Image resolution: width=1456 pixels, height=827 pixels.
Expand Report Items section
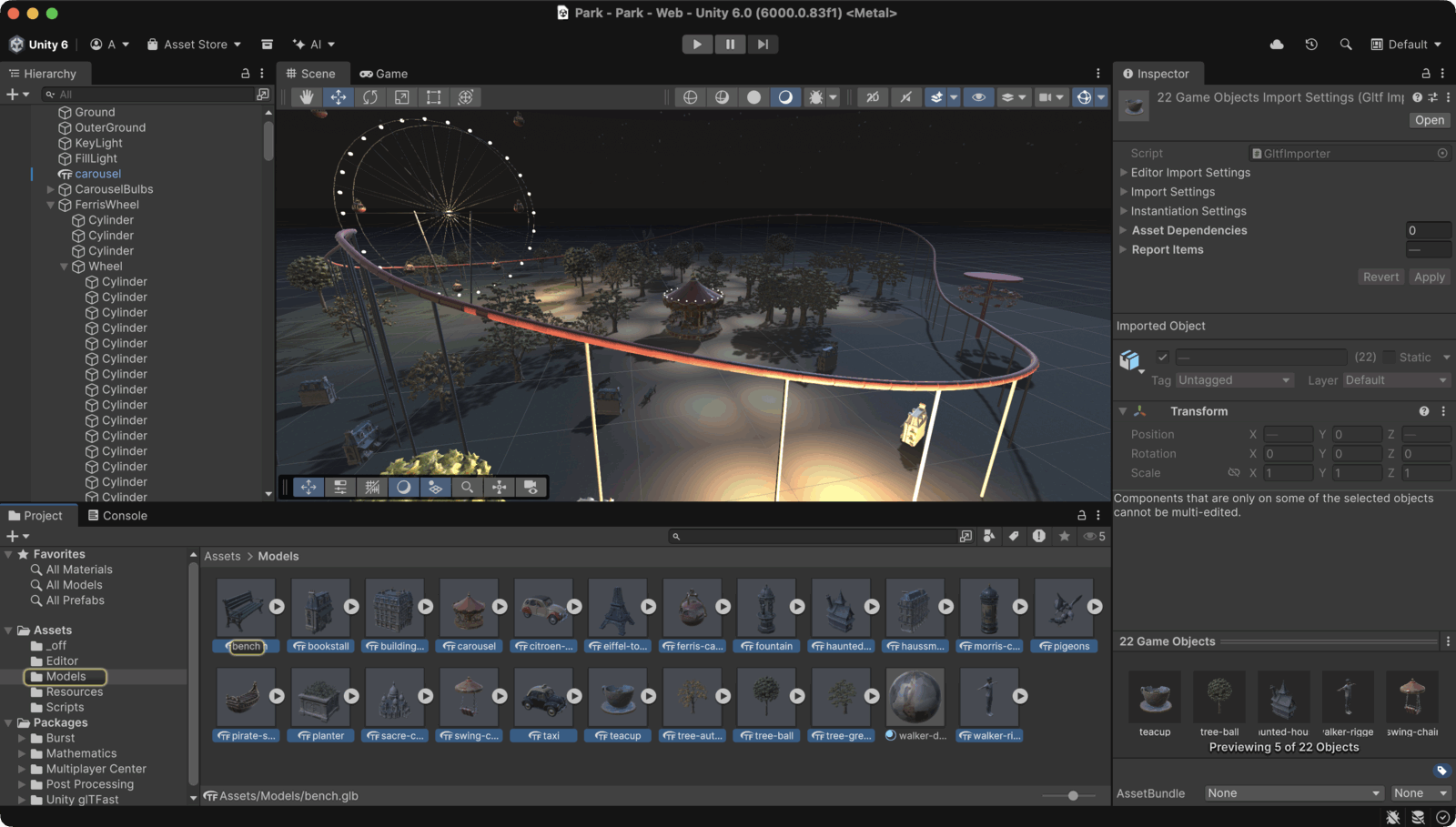point(1123,249)
